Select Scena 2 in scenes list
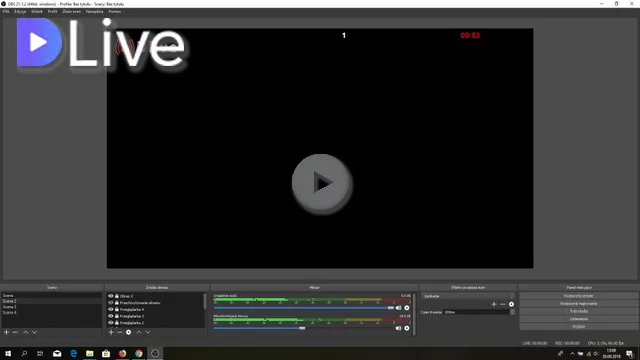Viewport: 640px width, 360px height. click(51, 301)
